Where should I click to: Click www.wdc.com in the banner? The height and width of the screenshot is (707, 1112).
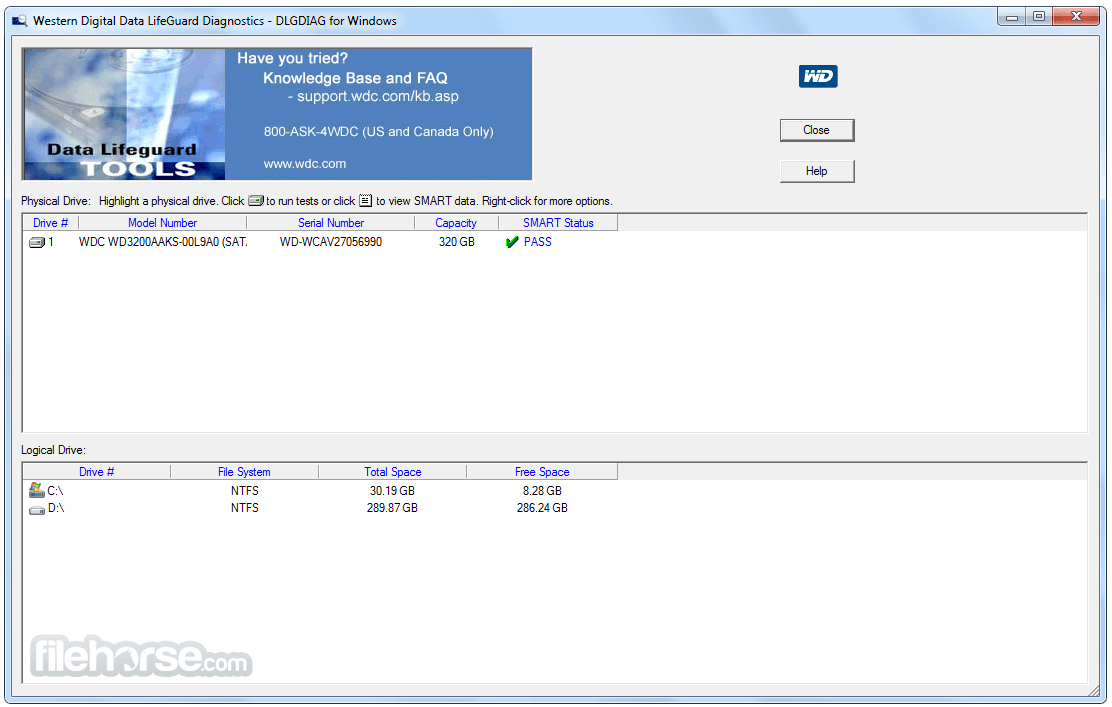305,164
